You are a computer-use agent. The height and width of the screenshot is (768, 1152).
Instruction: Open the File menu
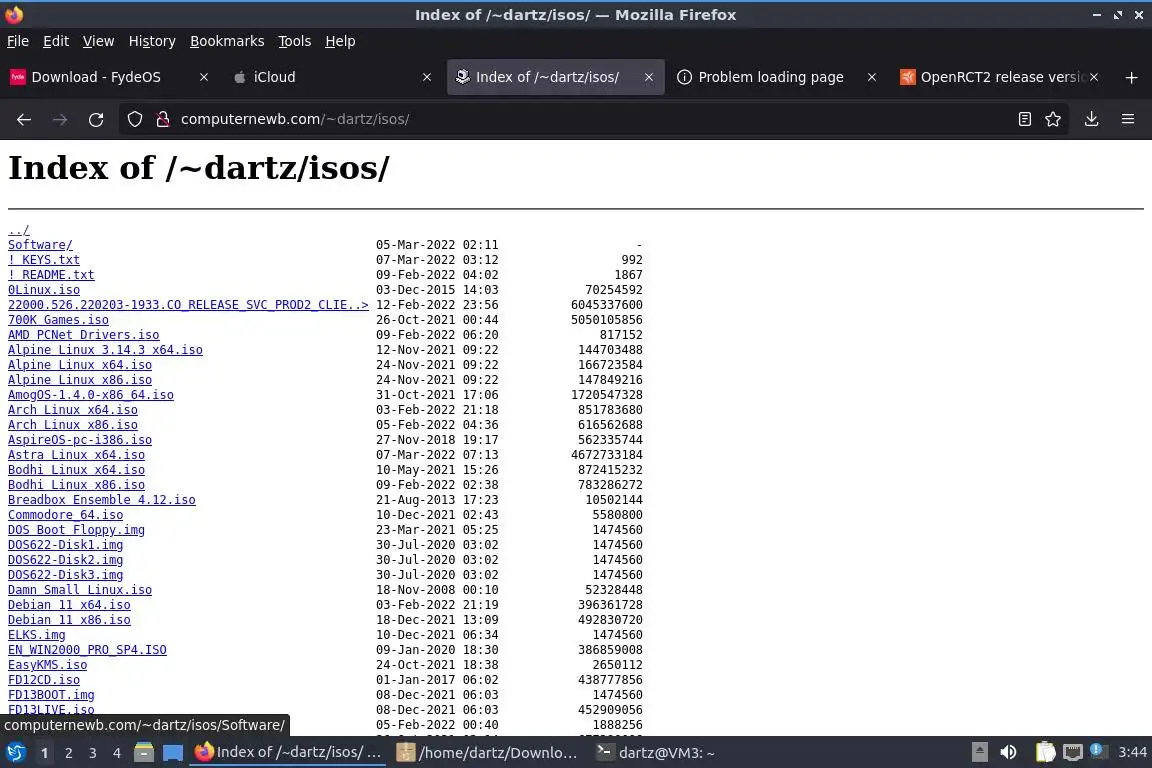[x=18, y=41]
